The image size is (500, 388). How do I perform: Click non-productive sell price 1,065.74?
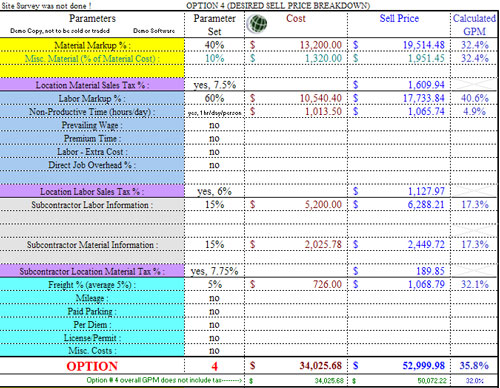tap(426, 111)
